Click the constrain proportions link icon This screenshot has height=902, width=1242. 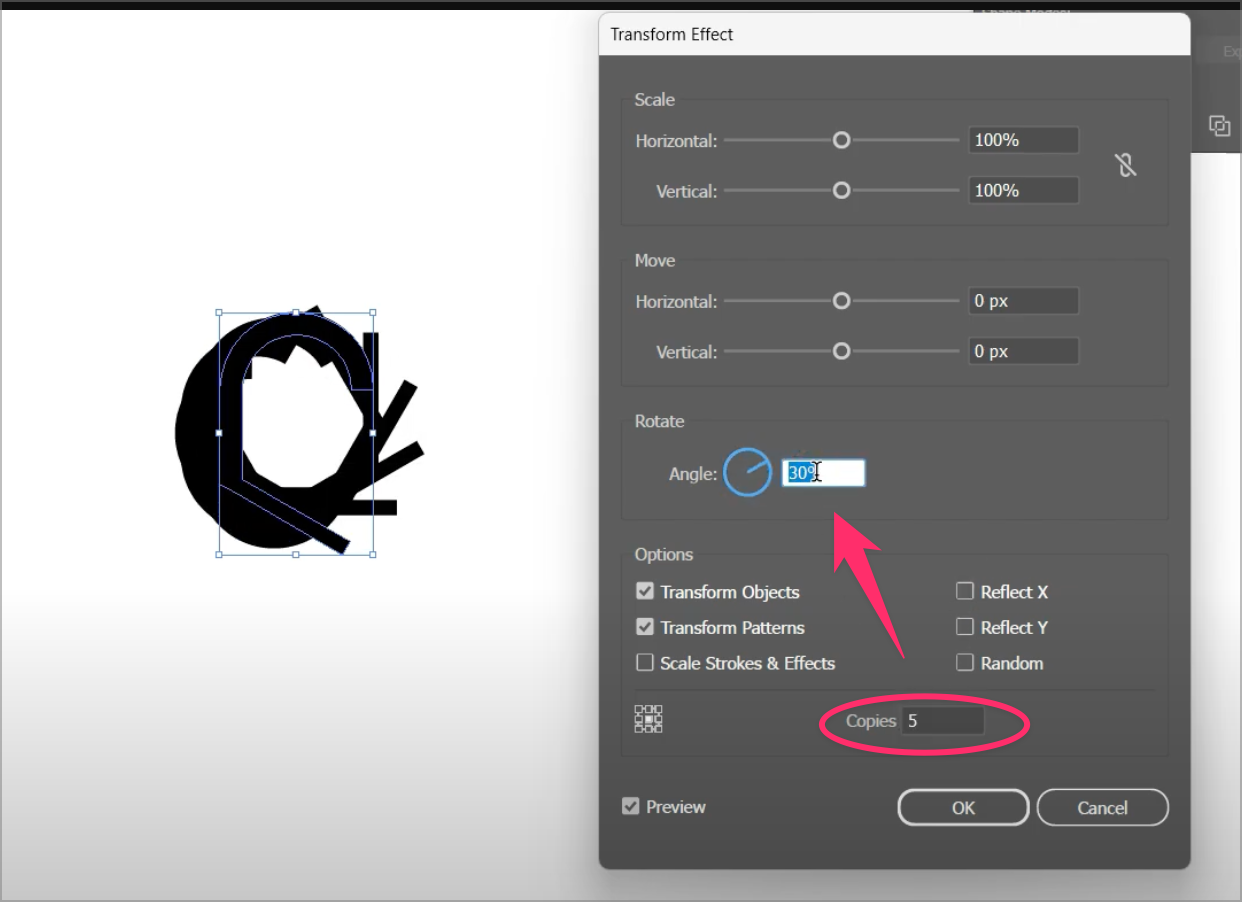pos(1126,165)
